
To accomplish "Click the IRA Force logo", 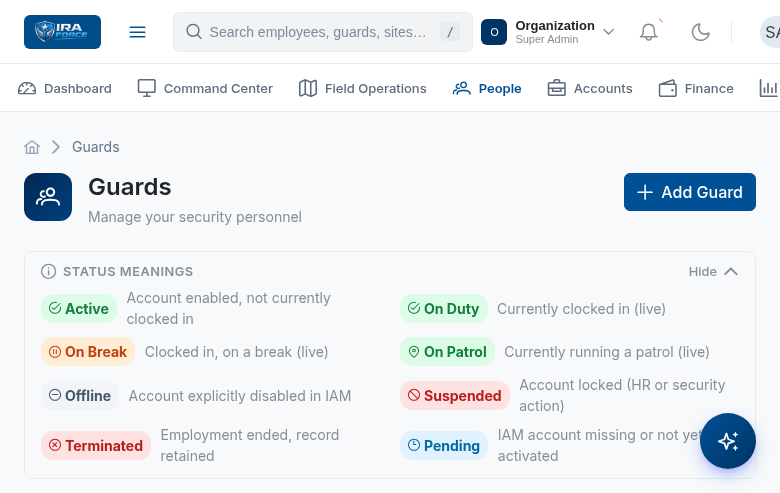I will (x=62, y=32).
